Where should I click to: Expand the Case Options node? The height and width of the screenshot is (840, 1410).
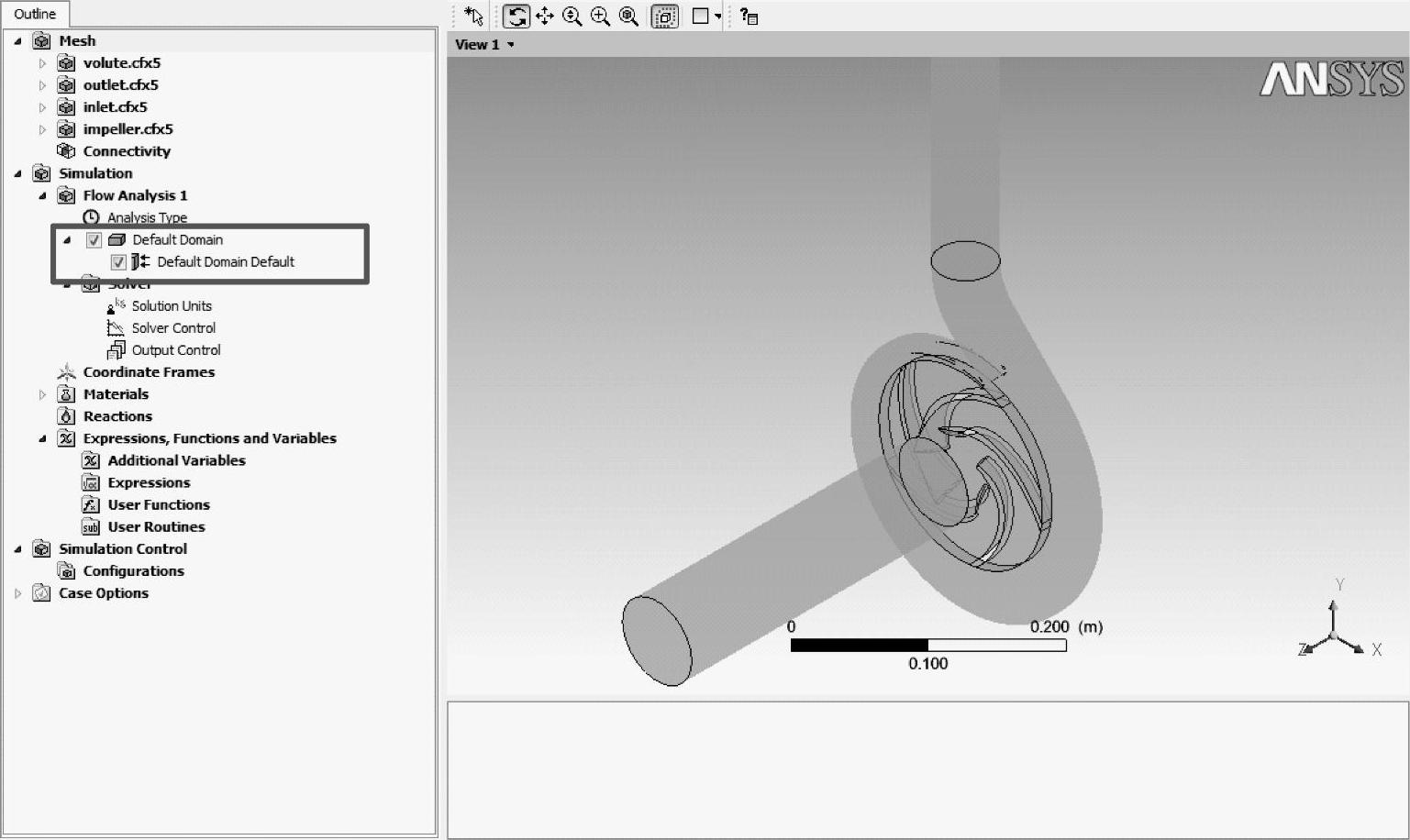click(x=17, y=593)
